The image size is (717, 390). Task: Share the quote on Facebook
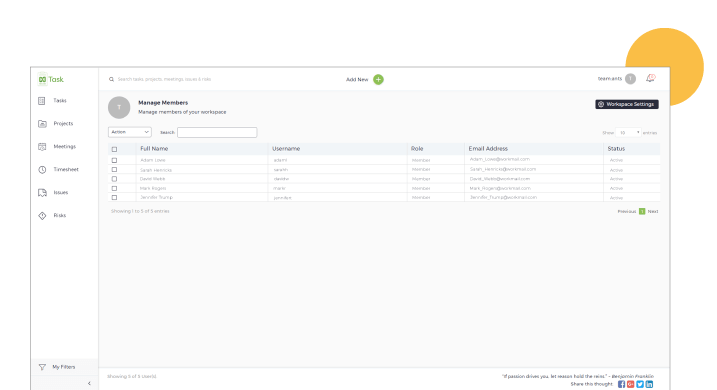[621, 384]
